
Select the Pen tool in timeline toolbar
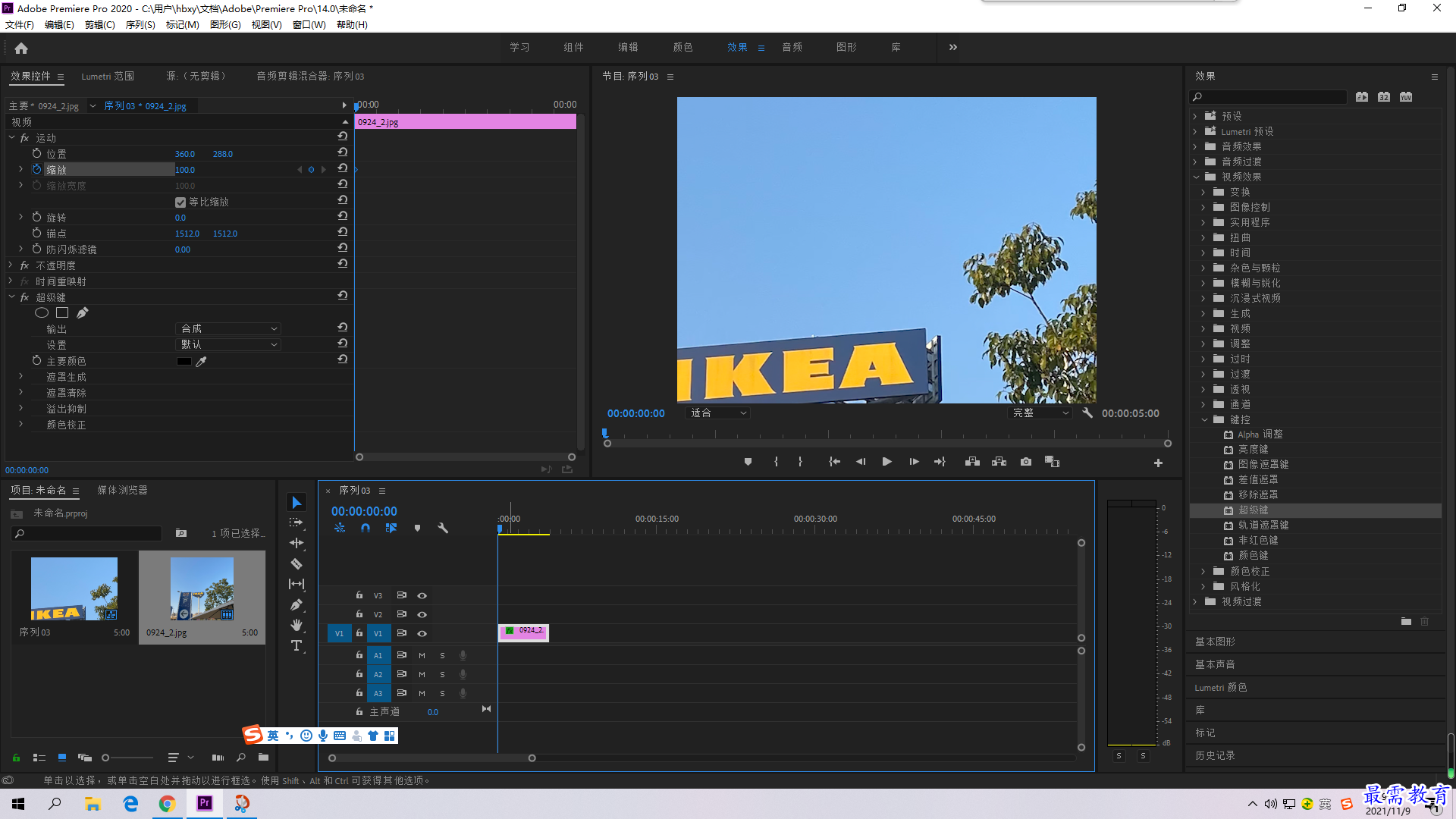(297, 605)
